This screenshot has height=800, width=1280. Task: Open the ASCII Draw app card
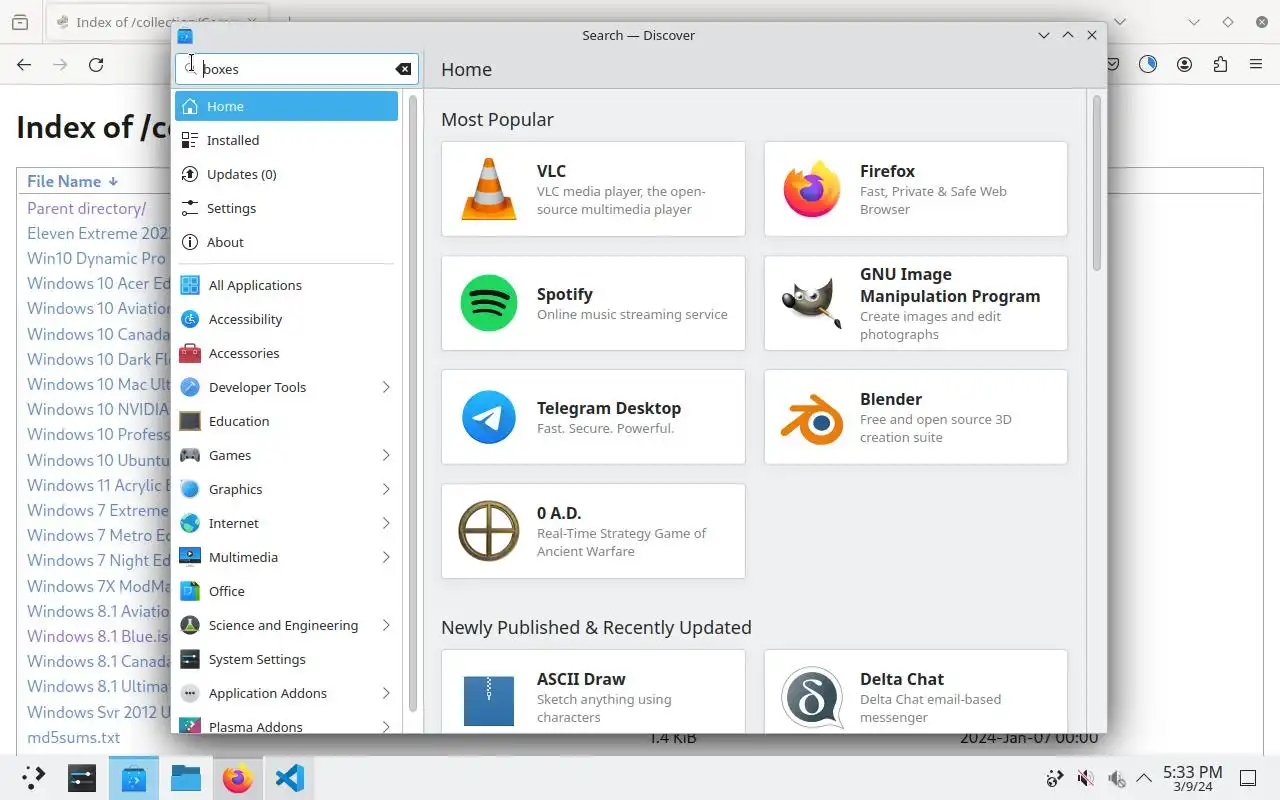pyautogui.click(x=593, y=692)
